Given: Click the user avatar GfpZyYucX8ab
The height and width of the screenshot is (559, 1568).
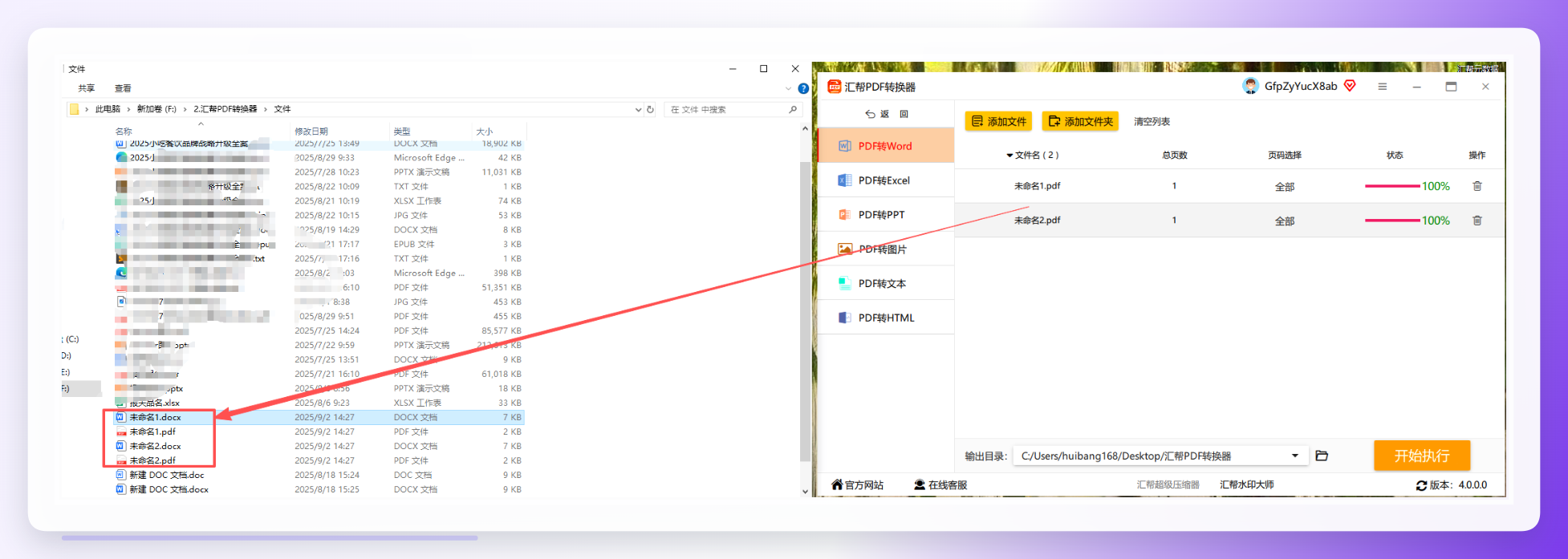Looking at the screenshot, I should tap(1249, 87).
